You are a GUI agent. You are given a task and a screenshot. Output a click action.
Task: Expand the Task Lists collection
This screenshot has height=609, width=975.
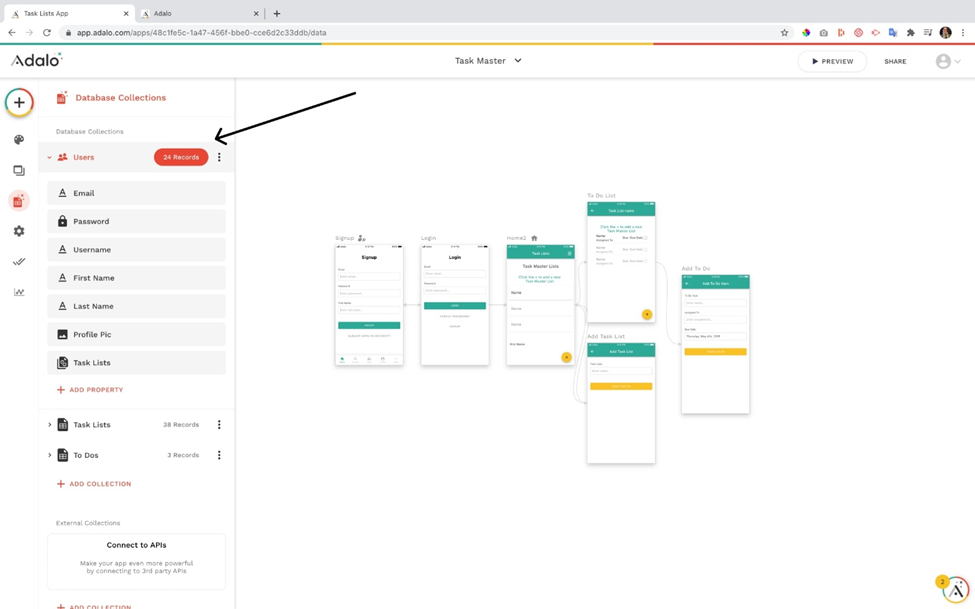(50, 425)
